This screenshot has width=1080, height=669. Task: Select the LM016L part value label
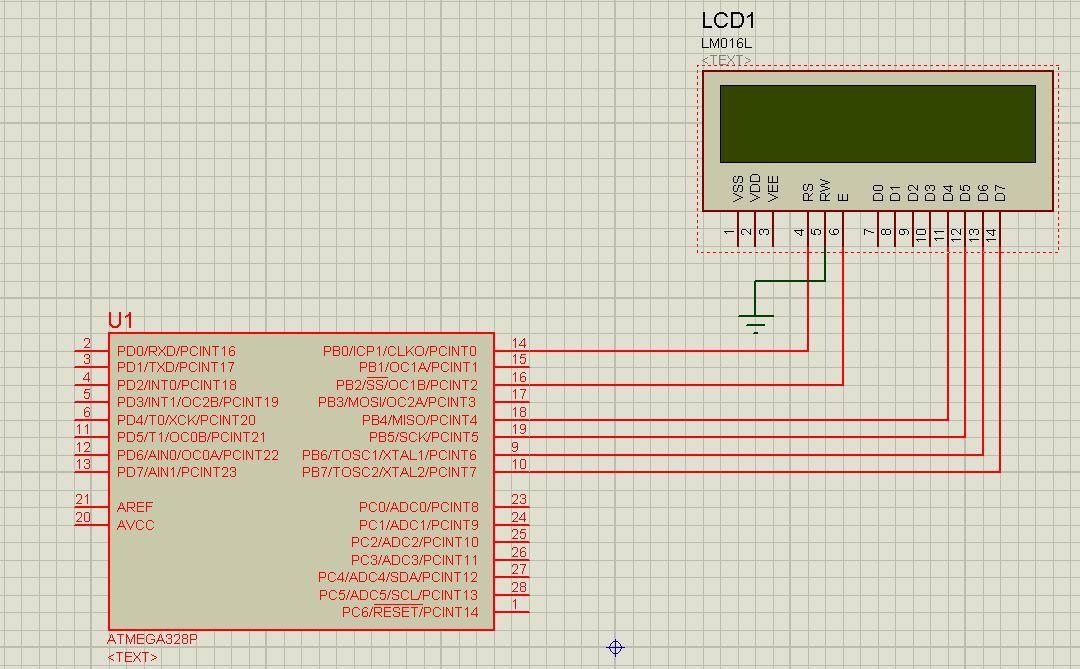tap(727, 43)
